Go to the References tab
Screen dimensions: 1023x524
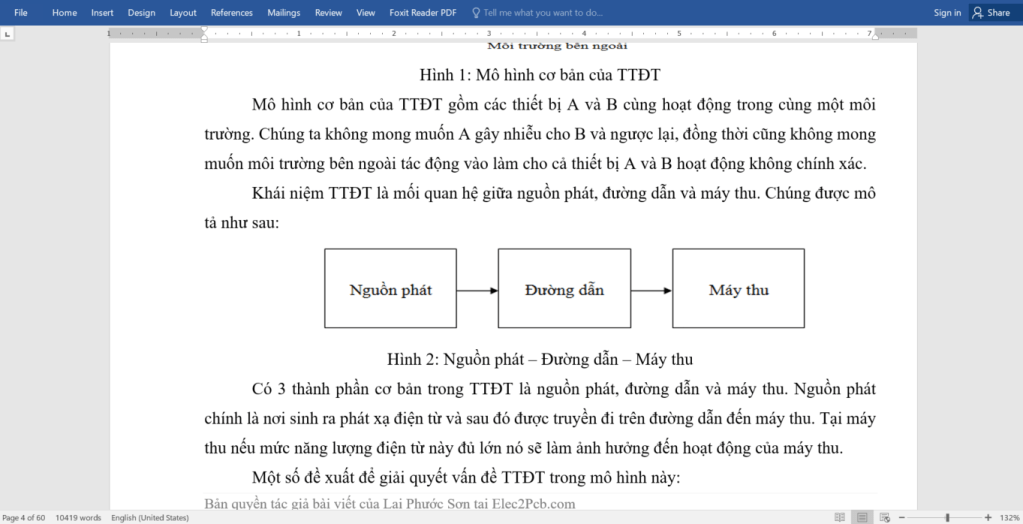(231, 13)
